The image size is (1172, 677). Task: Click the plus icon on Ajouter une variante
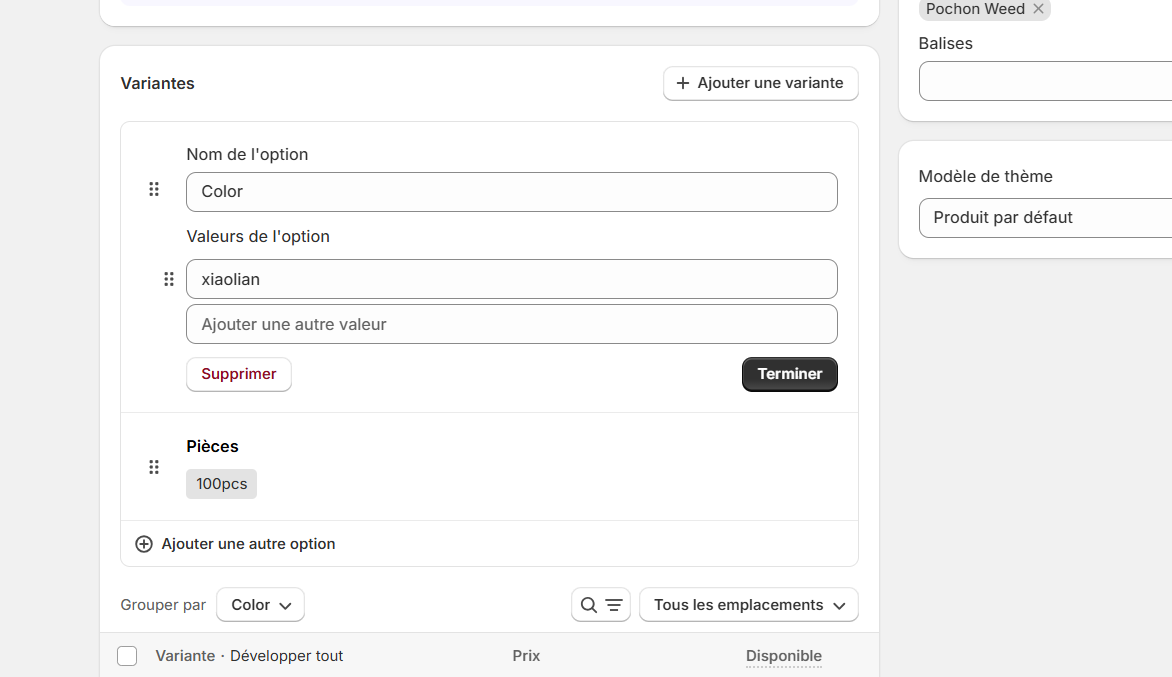[683, 83]
